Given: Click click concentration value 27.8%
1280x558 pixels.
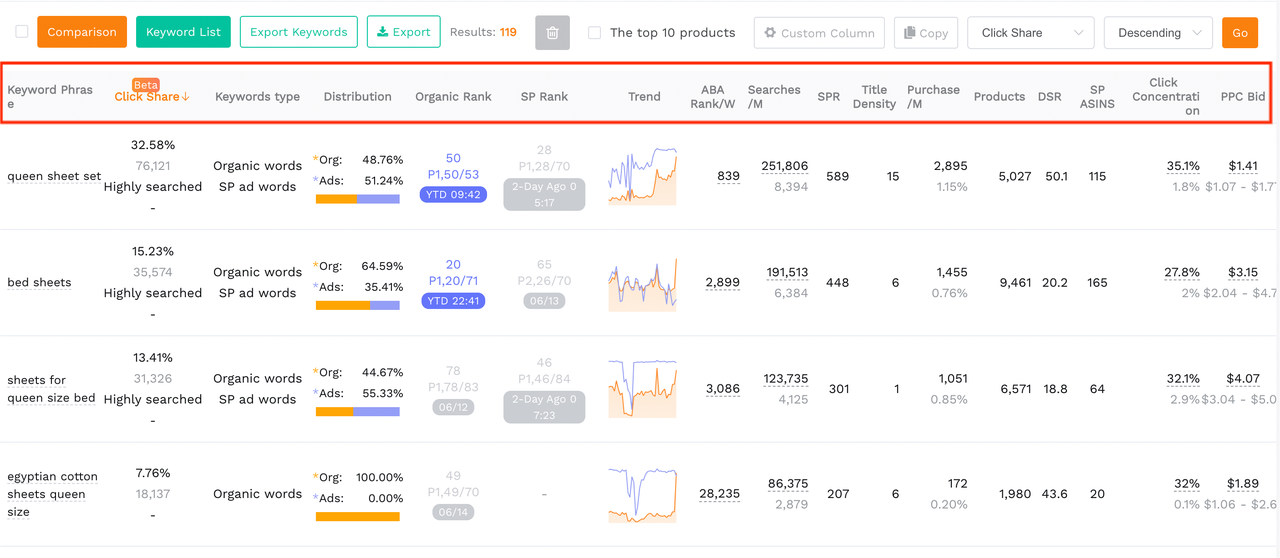Looking at the screenshot, I should [x=1182, y=272].
